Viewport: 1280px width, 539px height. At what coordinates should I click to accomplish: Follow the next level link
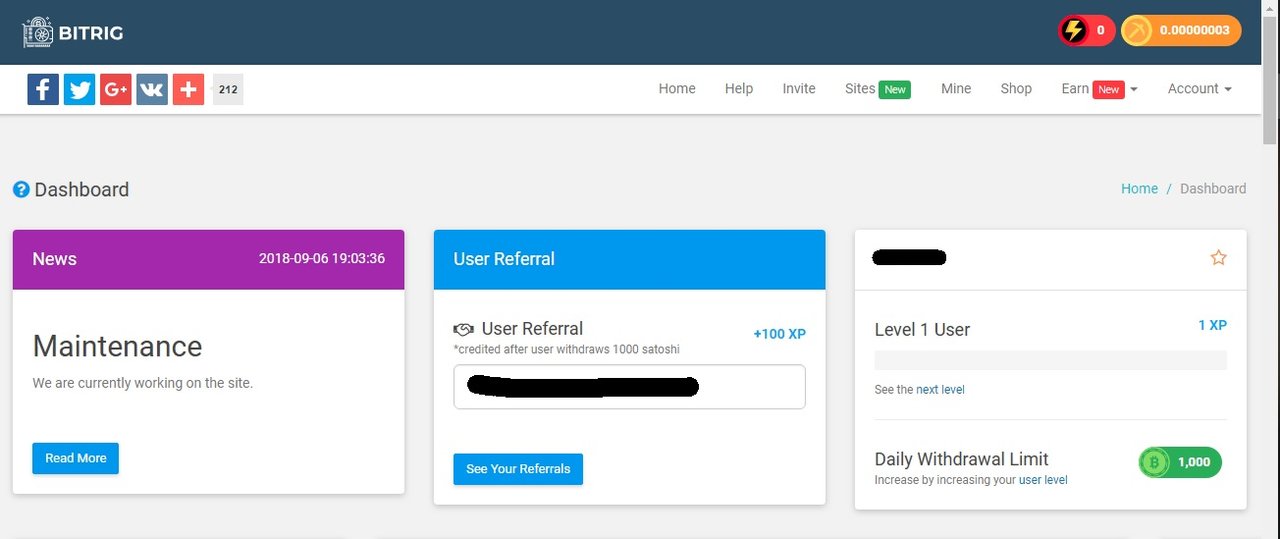coord(940,390)
